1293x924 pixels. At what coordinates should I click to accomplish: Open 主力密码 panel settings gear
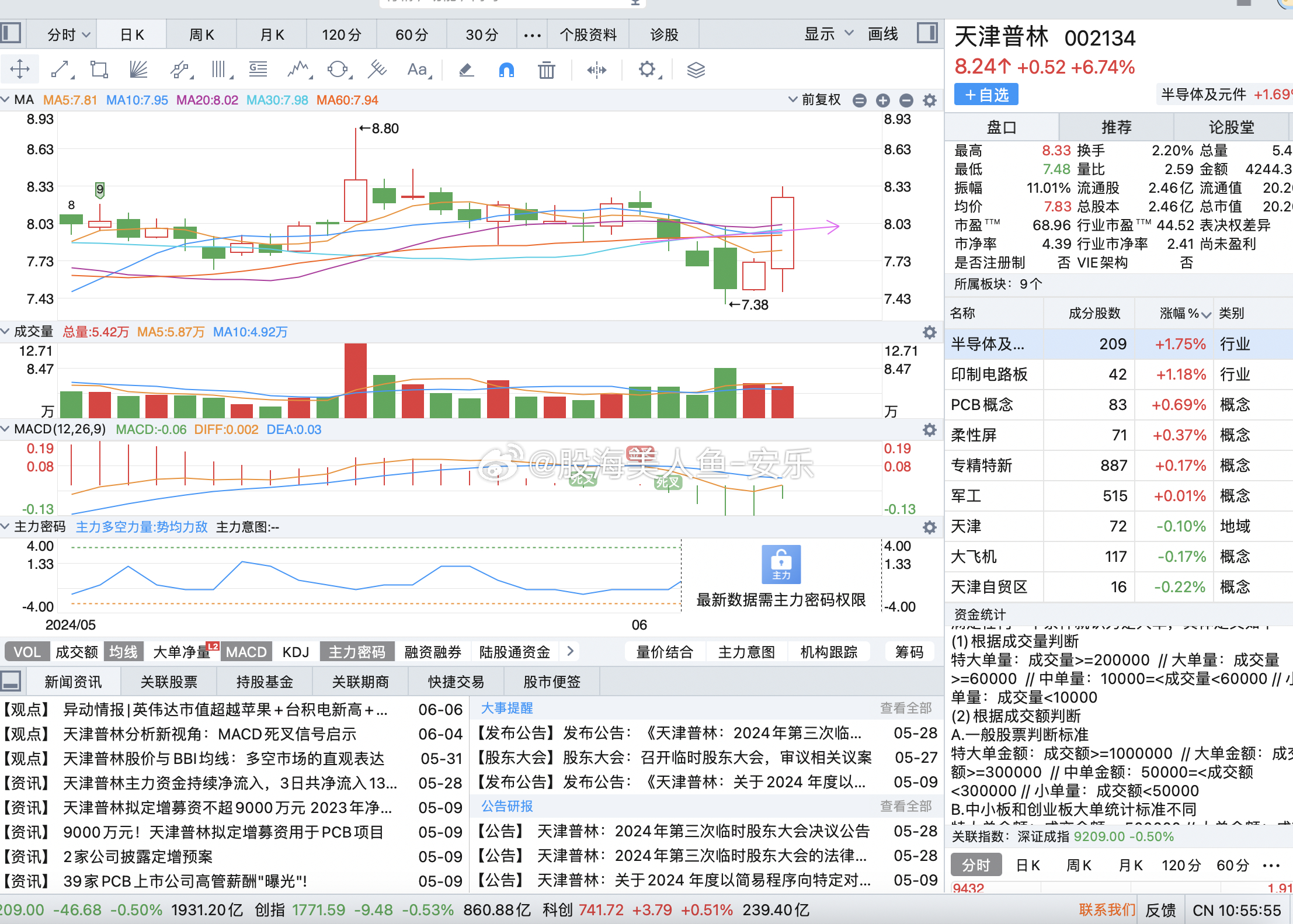click(x=930, y=527)
